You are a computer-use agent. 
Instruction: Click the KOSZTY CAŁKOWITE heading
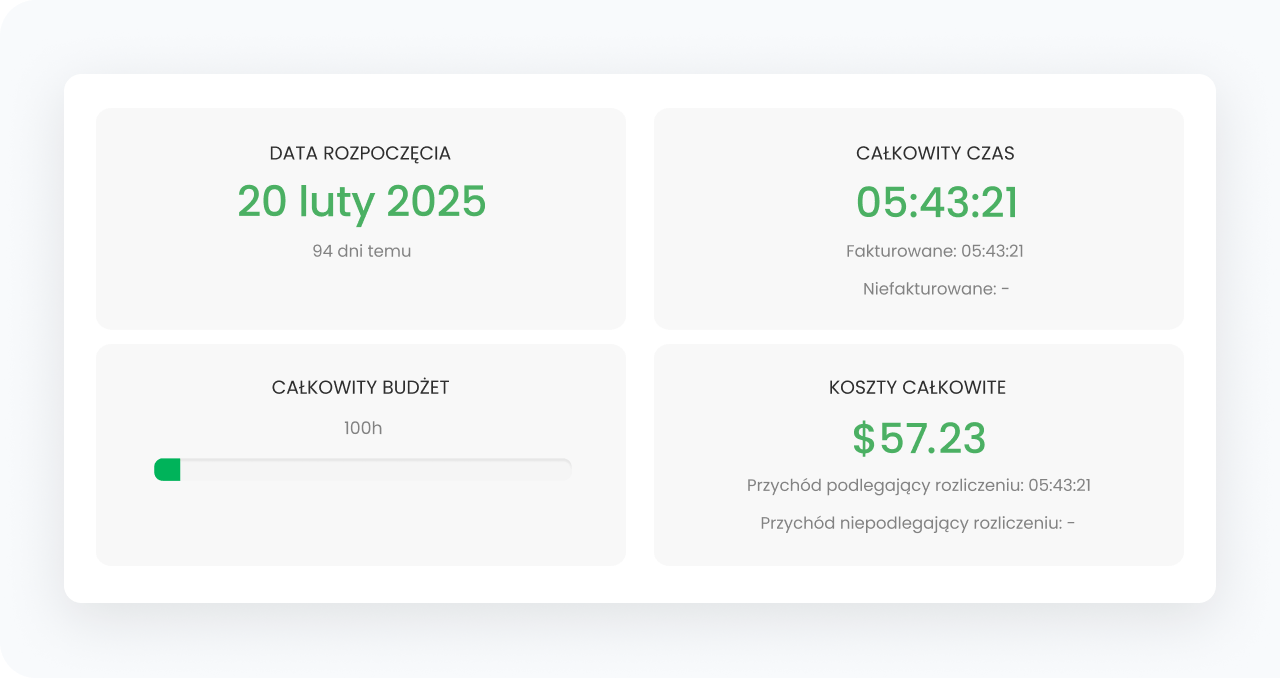[x=918, y=388]
